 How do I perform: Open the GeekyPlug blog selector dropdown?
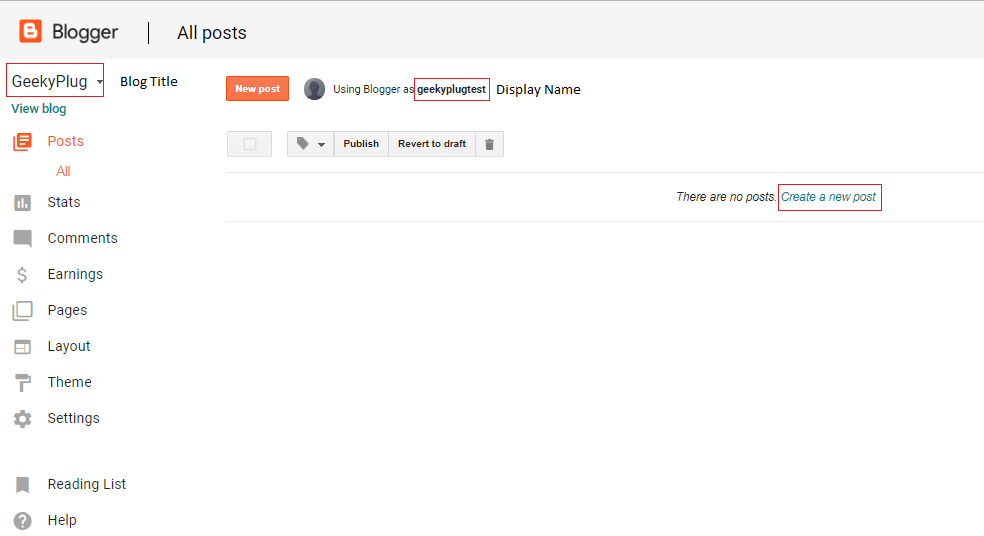(55, 80)
